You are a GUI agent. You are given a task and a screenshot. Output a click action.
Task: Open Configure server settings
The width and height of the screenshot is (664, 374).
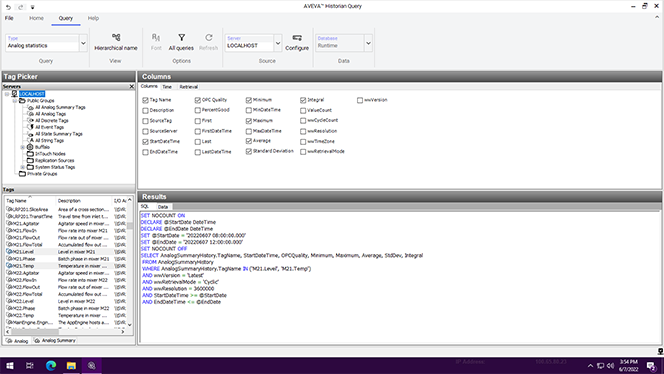click(297, 42)
